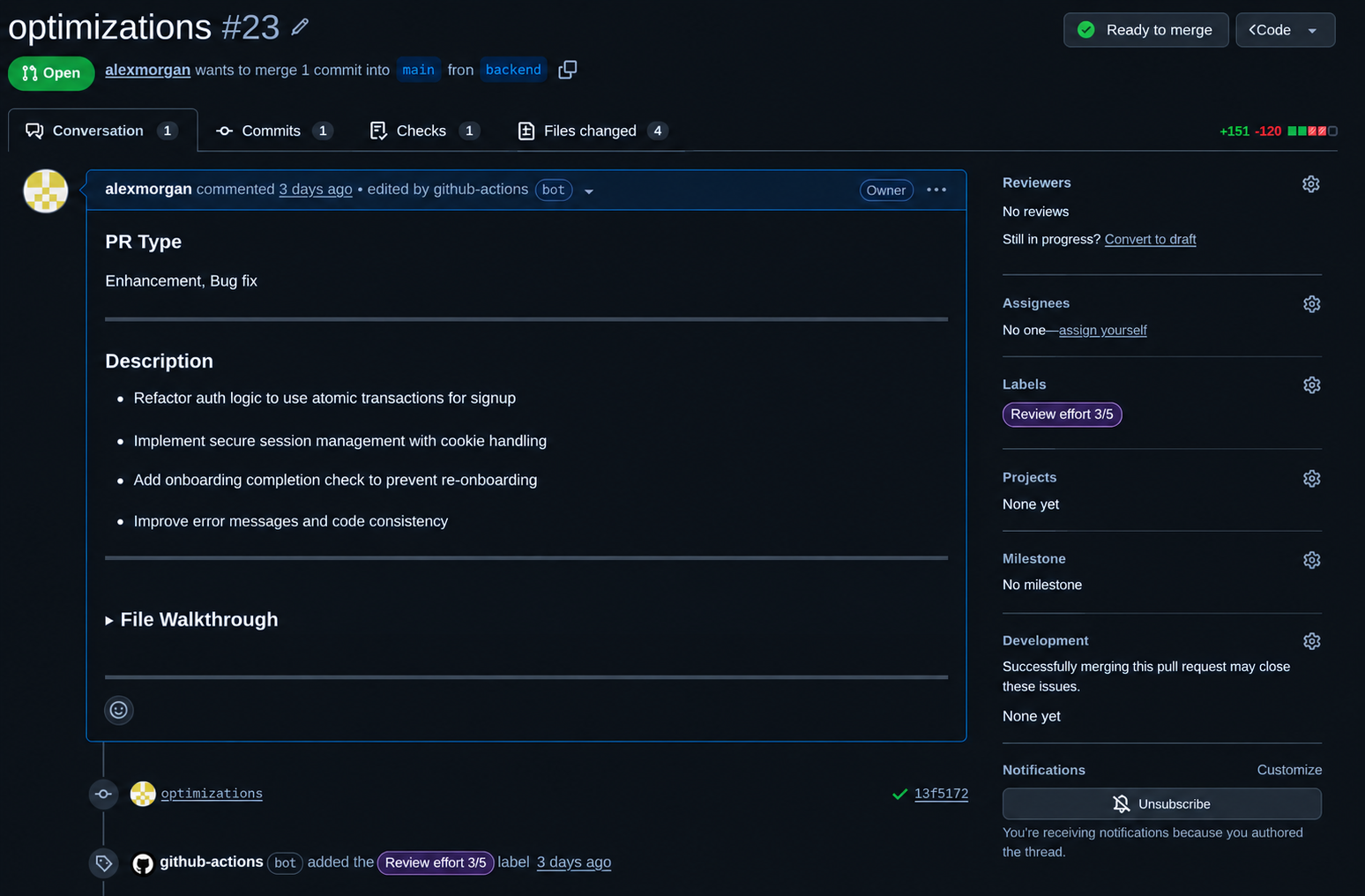The image size is (1365, 896).
Task: Open the Files changed tab
Action: click(593, 131)
